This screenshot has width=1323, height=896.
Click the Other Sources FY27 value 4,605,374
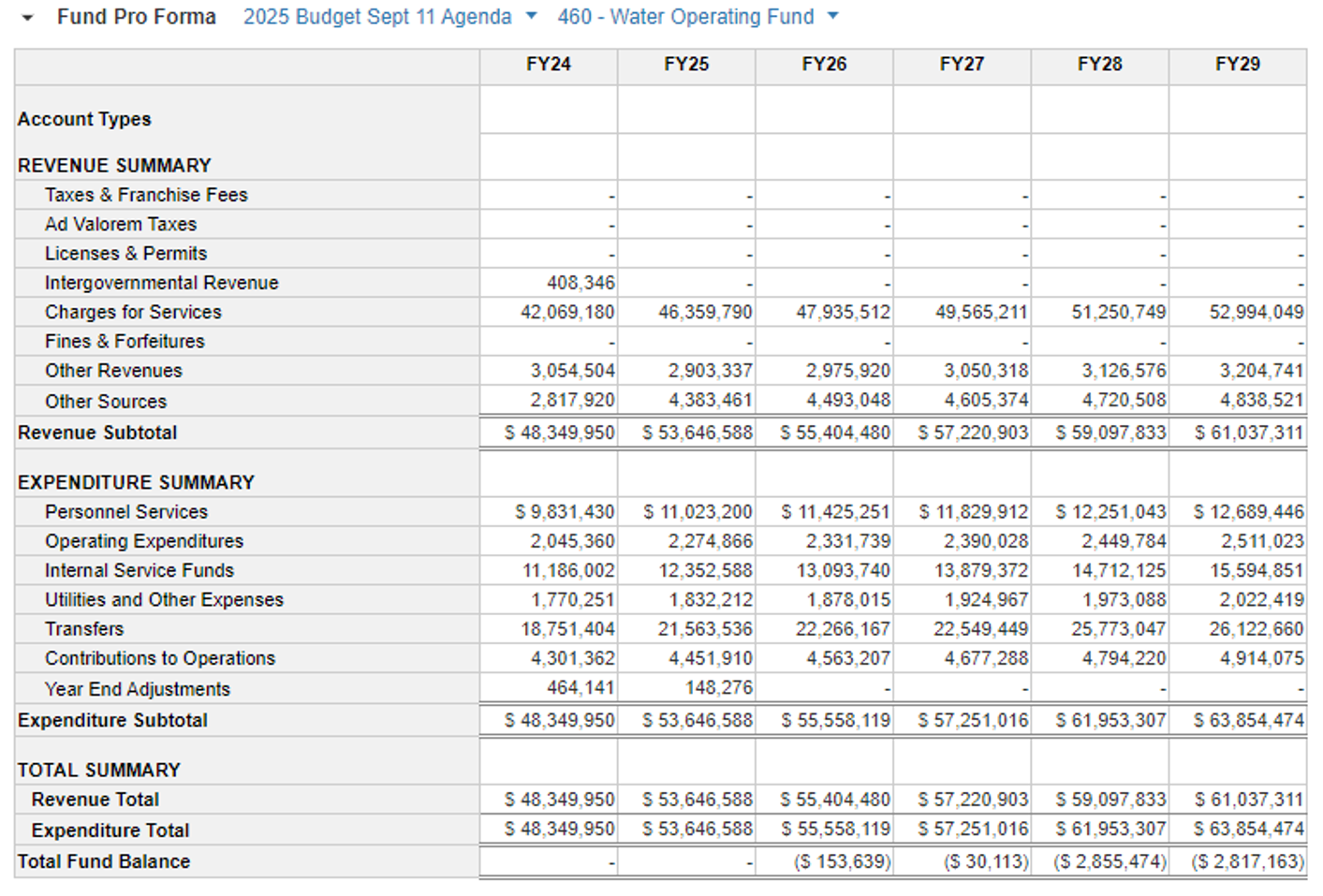click(986, 401)
